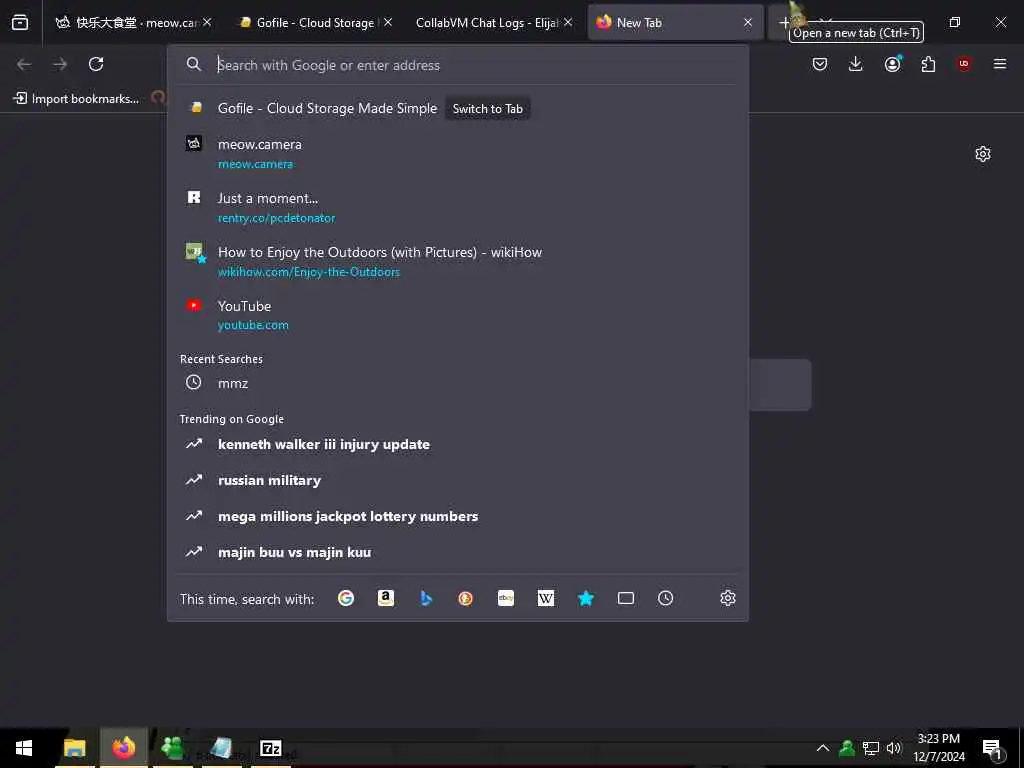Select trending majin buu vs majin kuu
This screenshot has width=1024, height=768.
point(457,552)
